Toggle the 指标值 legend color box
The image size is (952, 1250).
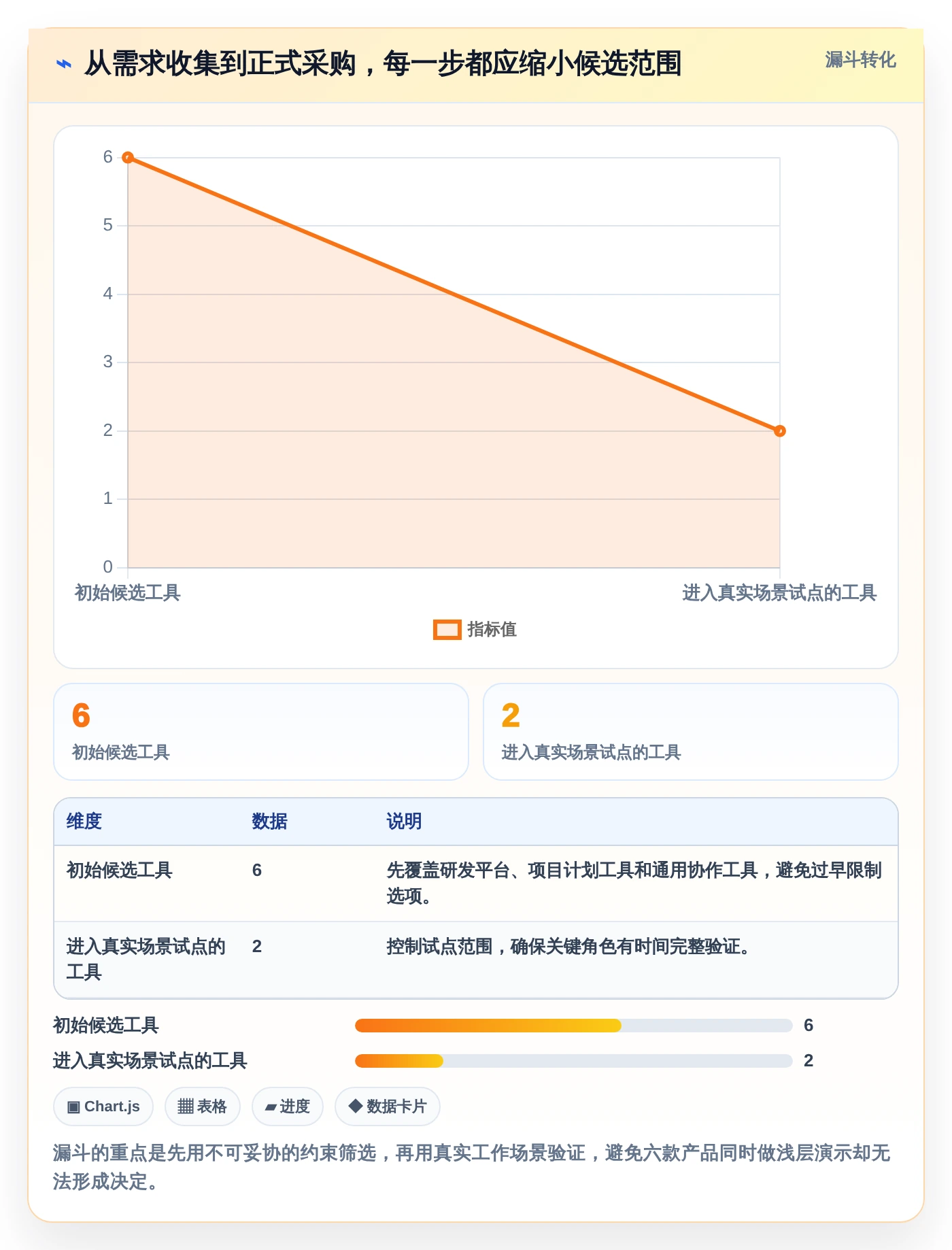[447, 630]
